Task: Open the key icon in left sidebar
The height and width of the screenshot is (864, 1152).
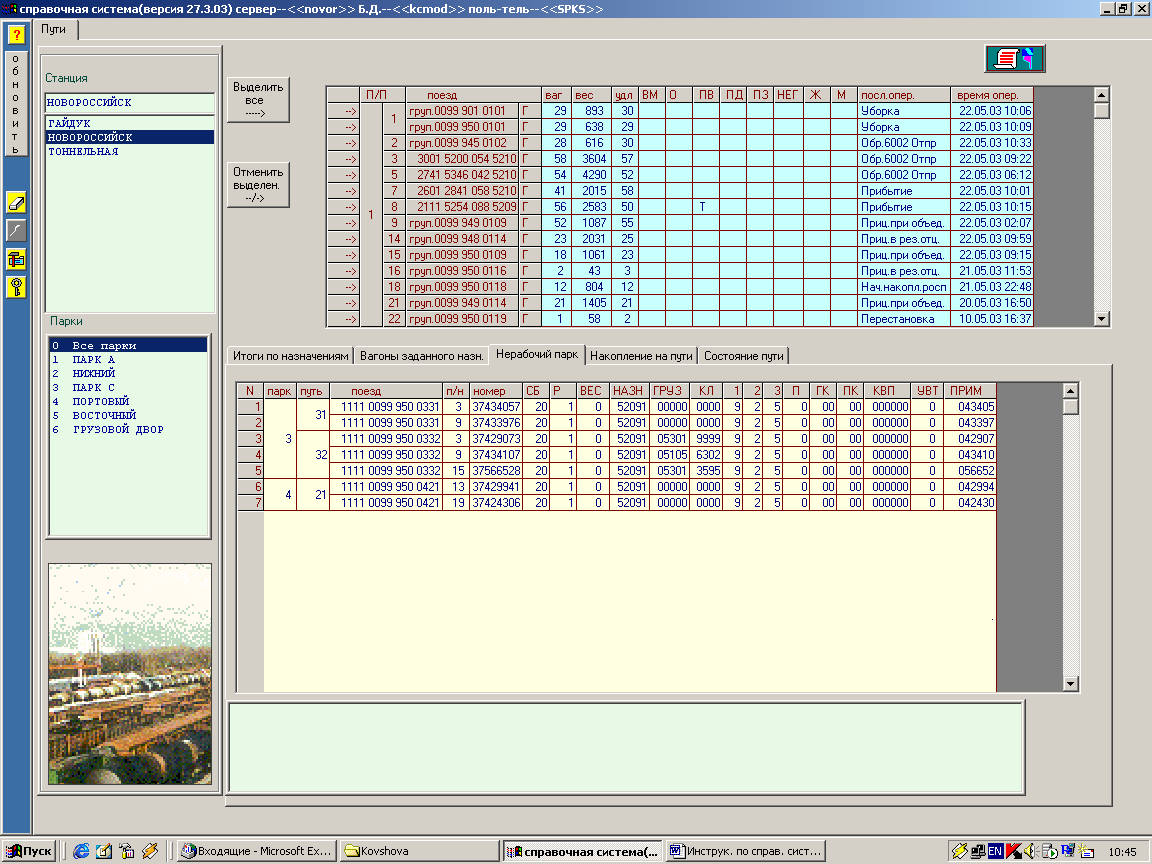Action: click(16, 287)
